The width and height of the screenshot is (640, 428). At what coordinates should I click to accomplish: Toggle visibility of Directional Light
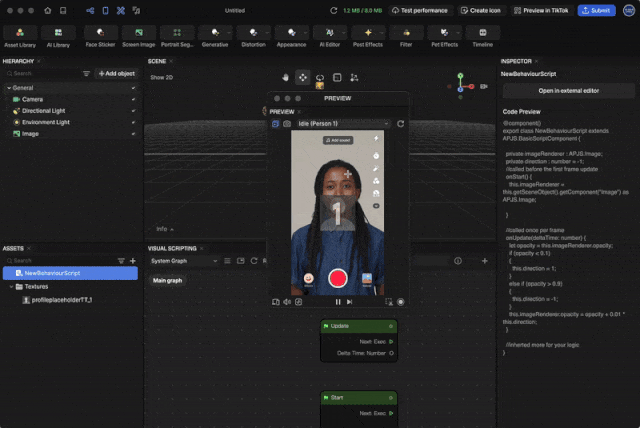(133, 111)
